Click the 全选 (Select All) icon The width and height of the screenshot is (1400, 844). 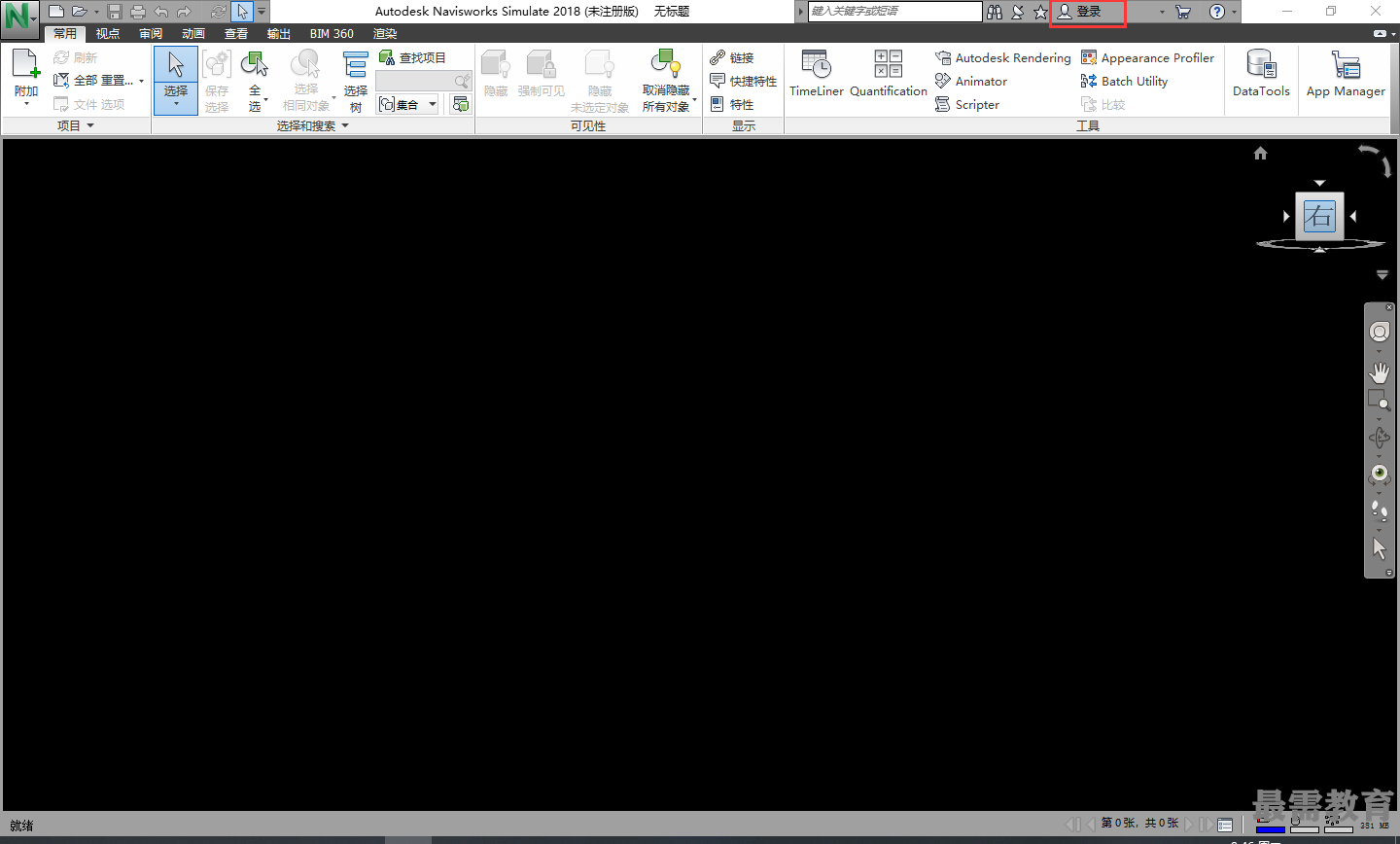(x=255, y=65)
